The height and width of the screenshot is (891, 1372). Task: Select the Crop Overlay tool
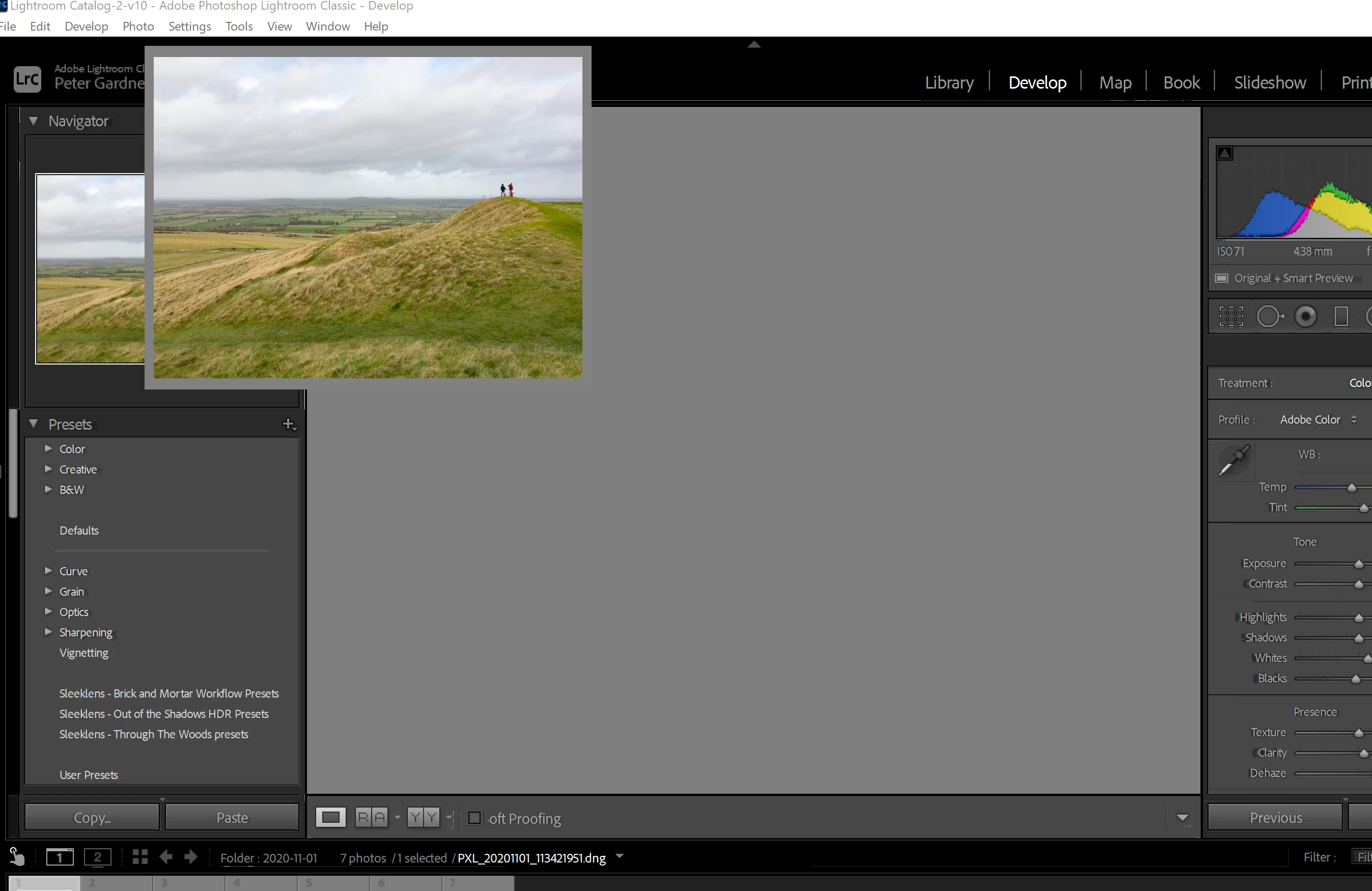click(x=1231, y=317)
